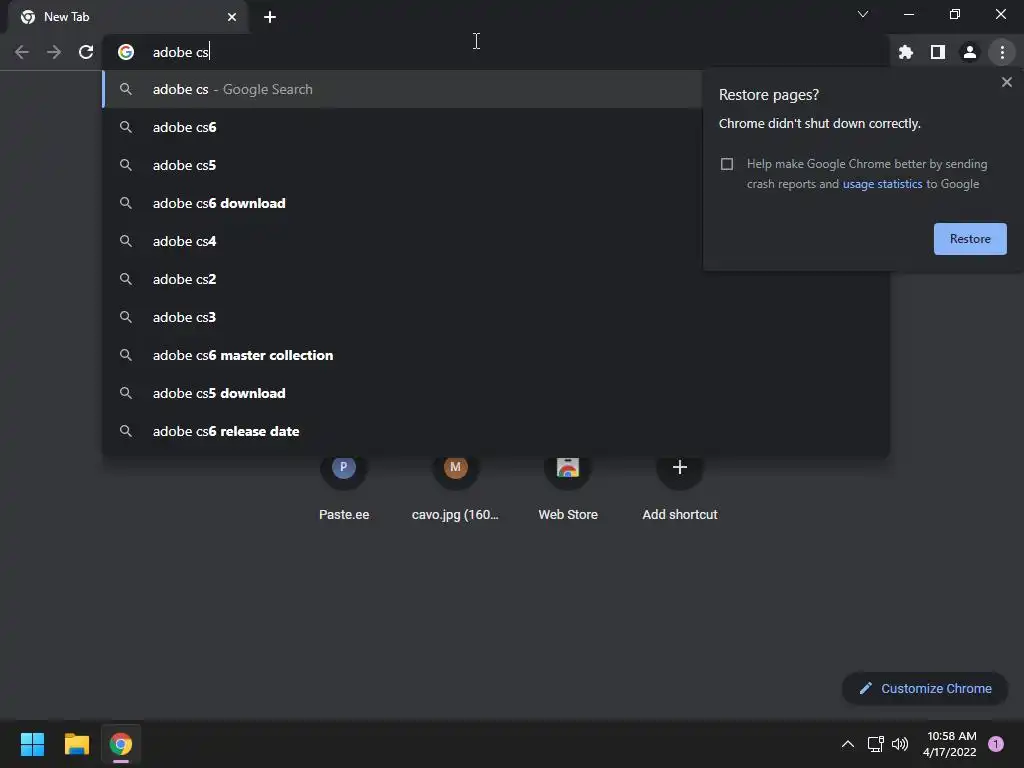Image resolution: width=1024 pixels, height=768 pixels.
Task: Choose 'adobe cs6 release date' suggestion
Action: [496, 431]
